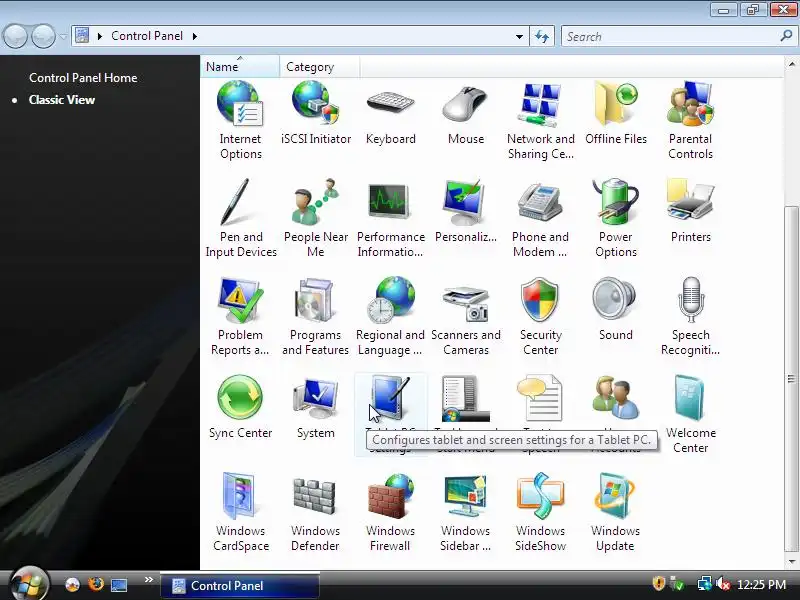Screen dimensions: 800x600
Task: Open Sync Center
Action: point(240,407)
